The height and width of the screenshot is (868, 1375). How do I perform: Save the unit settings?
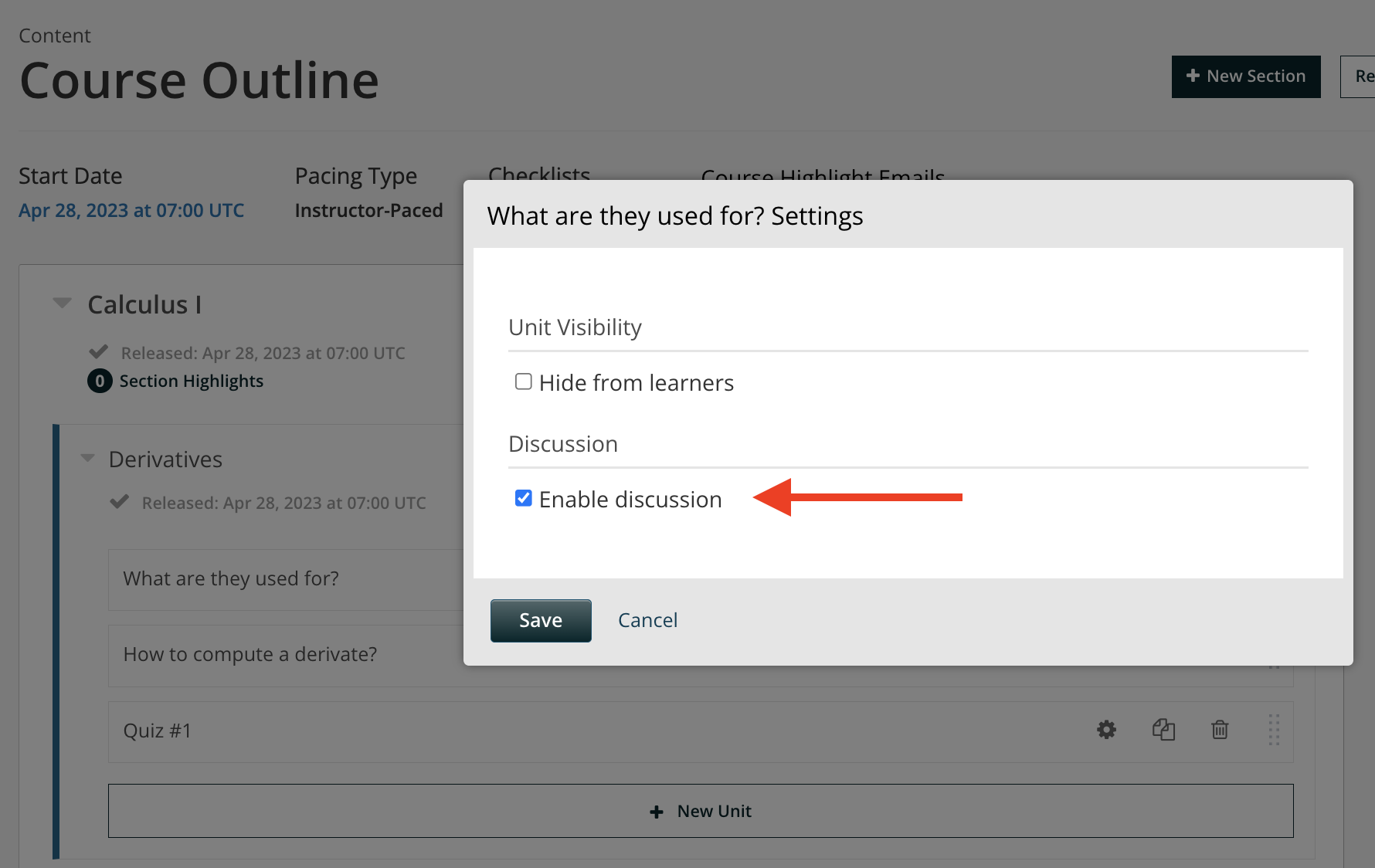[x=541, y=621]
